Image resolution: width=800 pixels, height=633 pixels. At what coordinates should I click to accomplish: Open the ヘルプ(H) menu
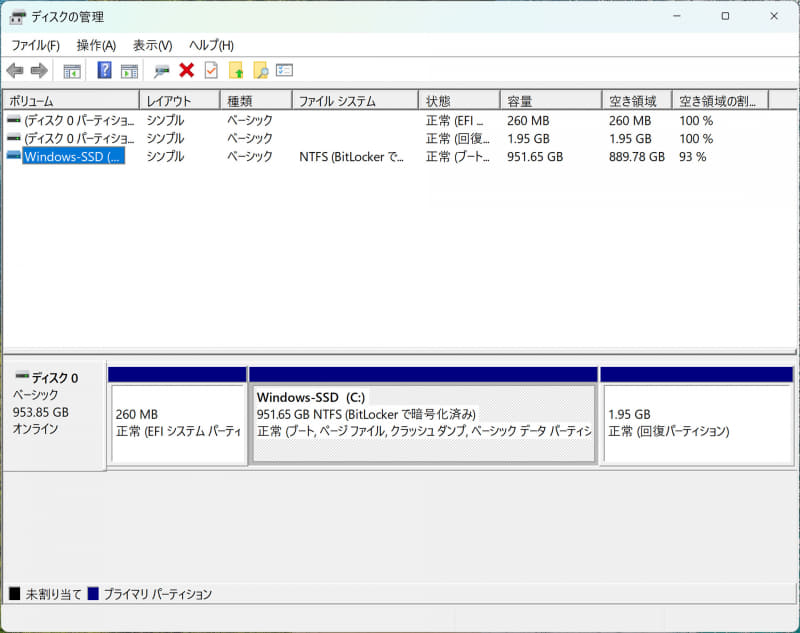point(209,45)
